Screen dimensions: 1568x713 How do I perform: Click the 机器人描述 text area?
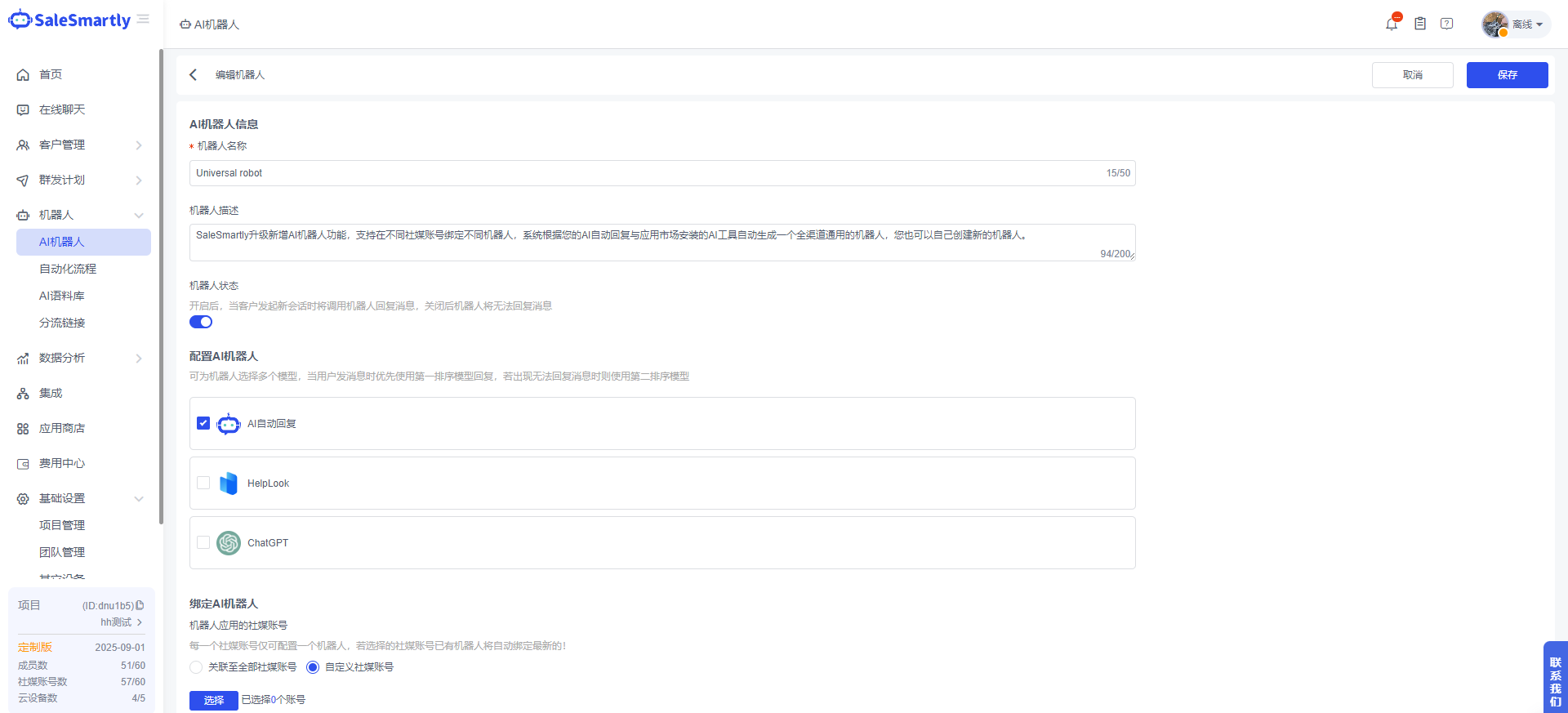click(x=662, y=243)
